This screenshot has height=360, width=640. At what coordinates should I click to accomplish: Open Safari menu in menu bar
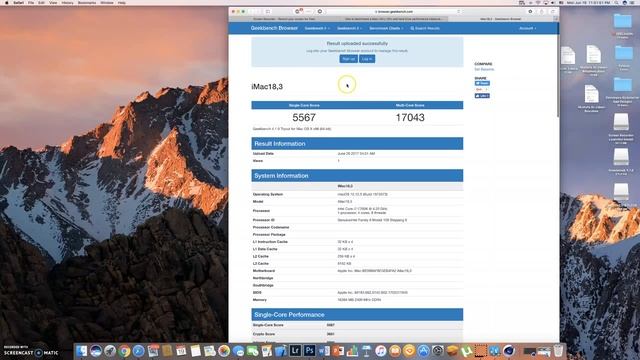18,2
